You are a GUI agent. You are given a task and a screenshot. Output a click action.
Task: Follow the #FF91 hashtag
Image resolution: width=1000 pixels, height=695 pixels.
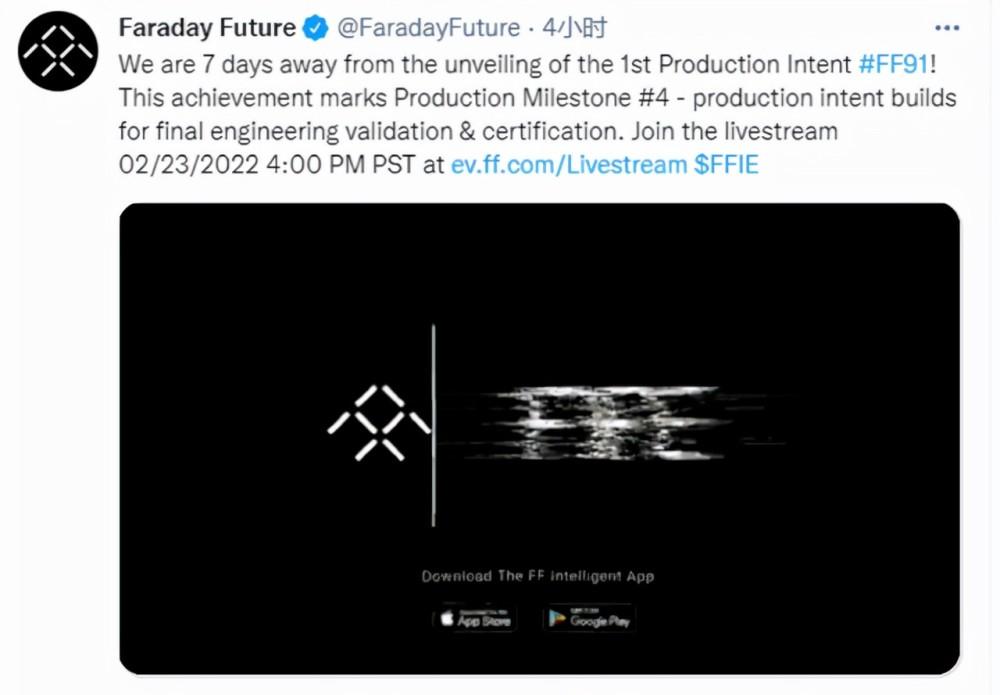(893, 64)
